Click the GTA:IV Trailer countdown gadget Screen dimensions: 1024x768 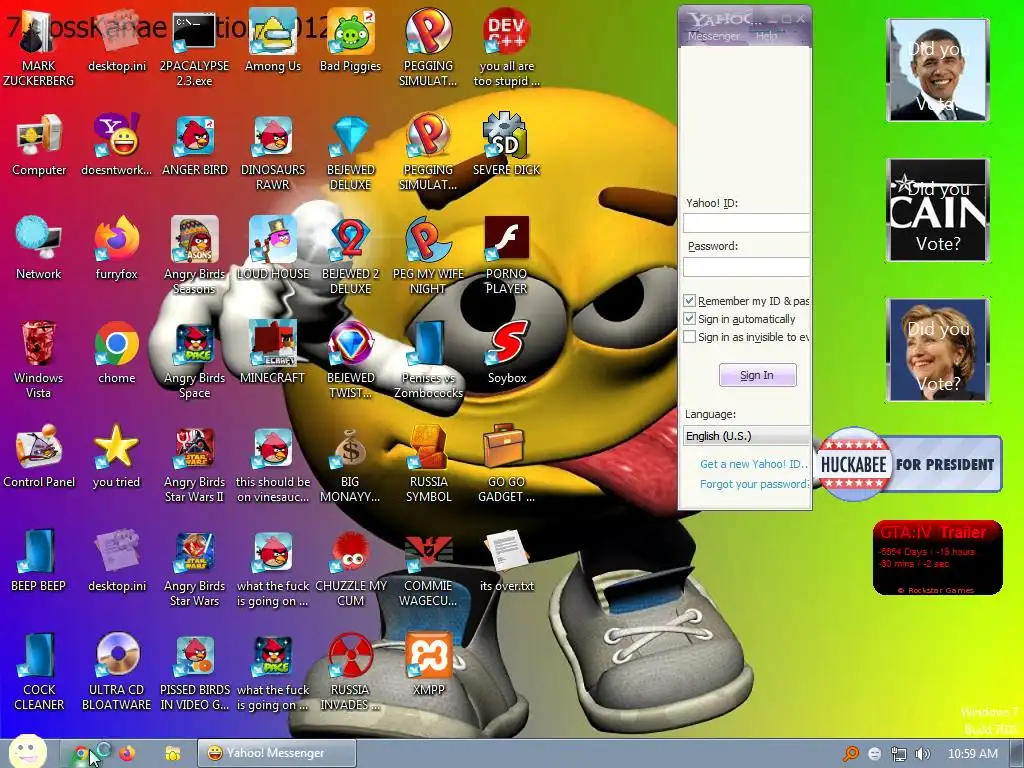click(937, 558)
